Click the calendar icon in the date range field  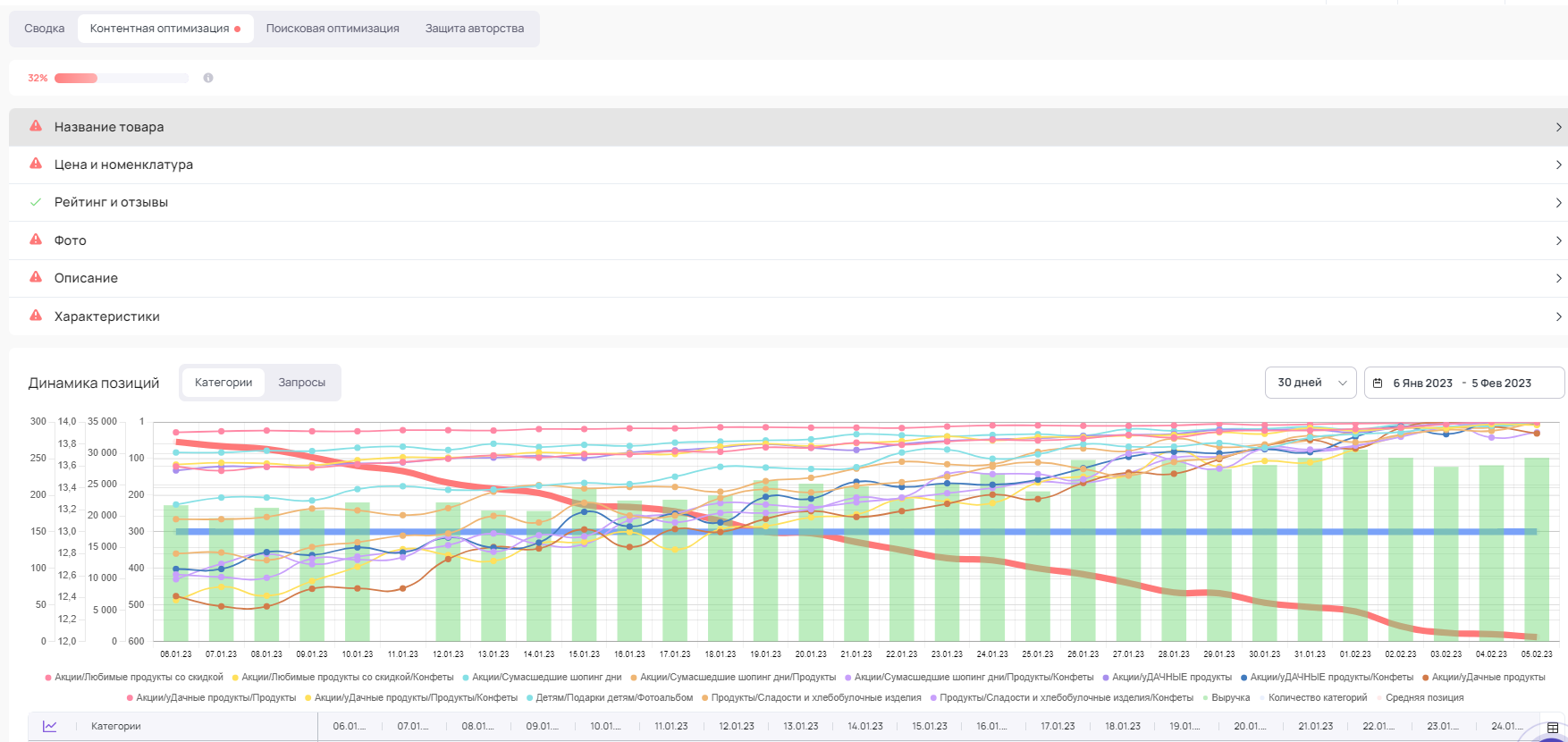point(1378,383)
